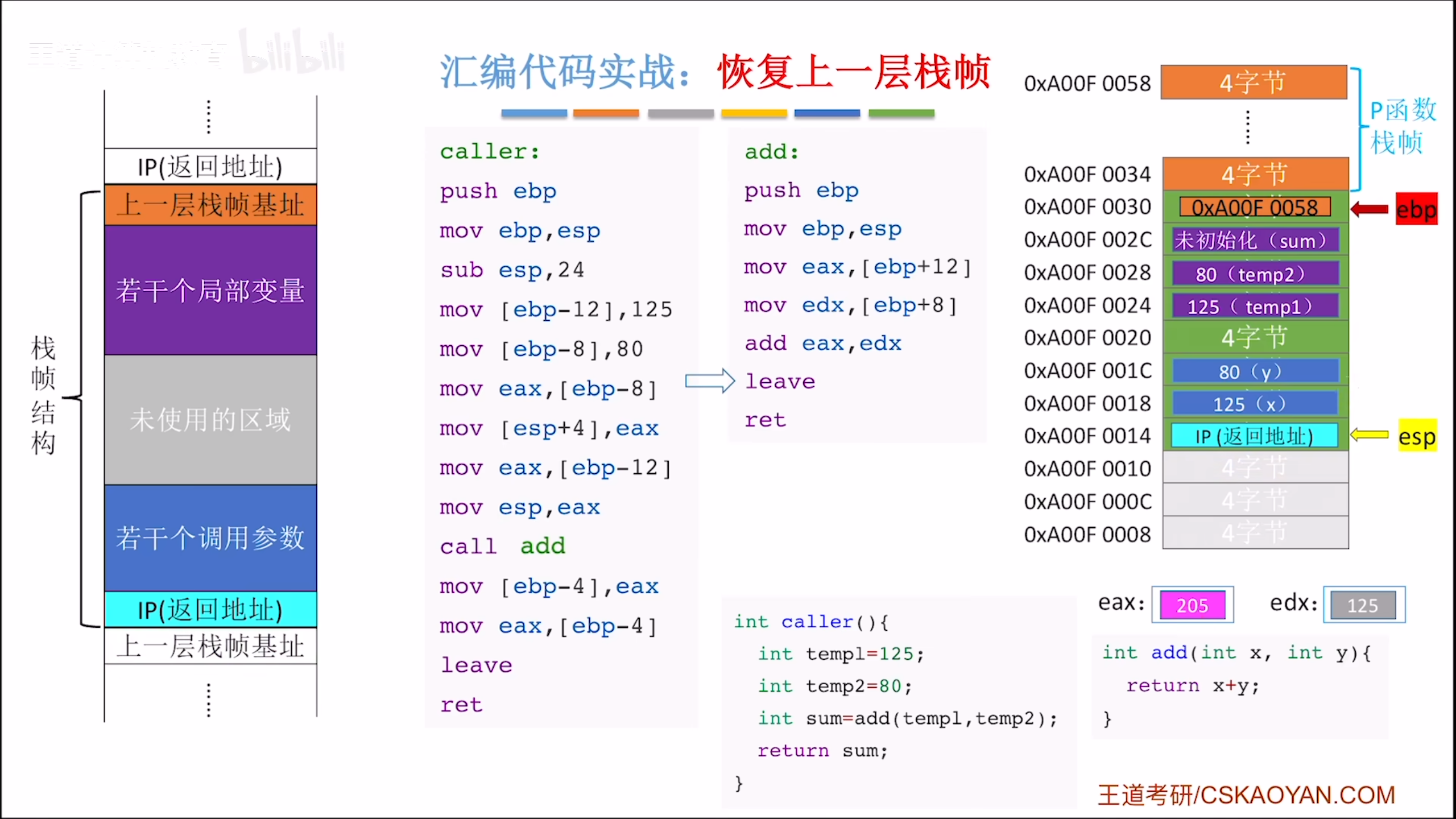Click the purple local variables block
Screen dimensions: 1456x819
click(x=210, y=290)
